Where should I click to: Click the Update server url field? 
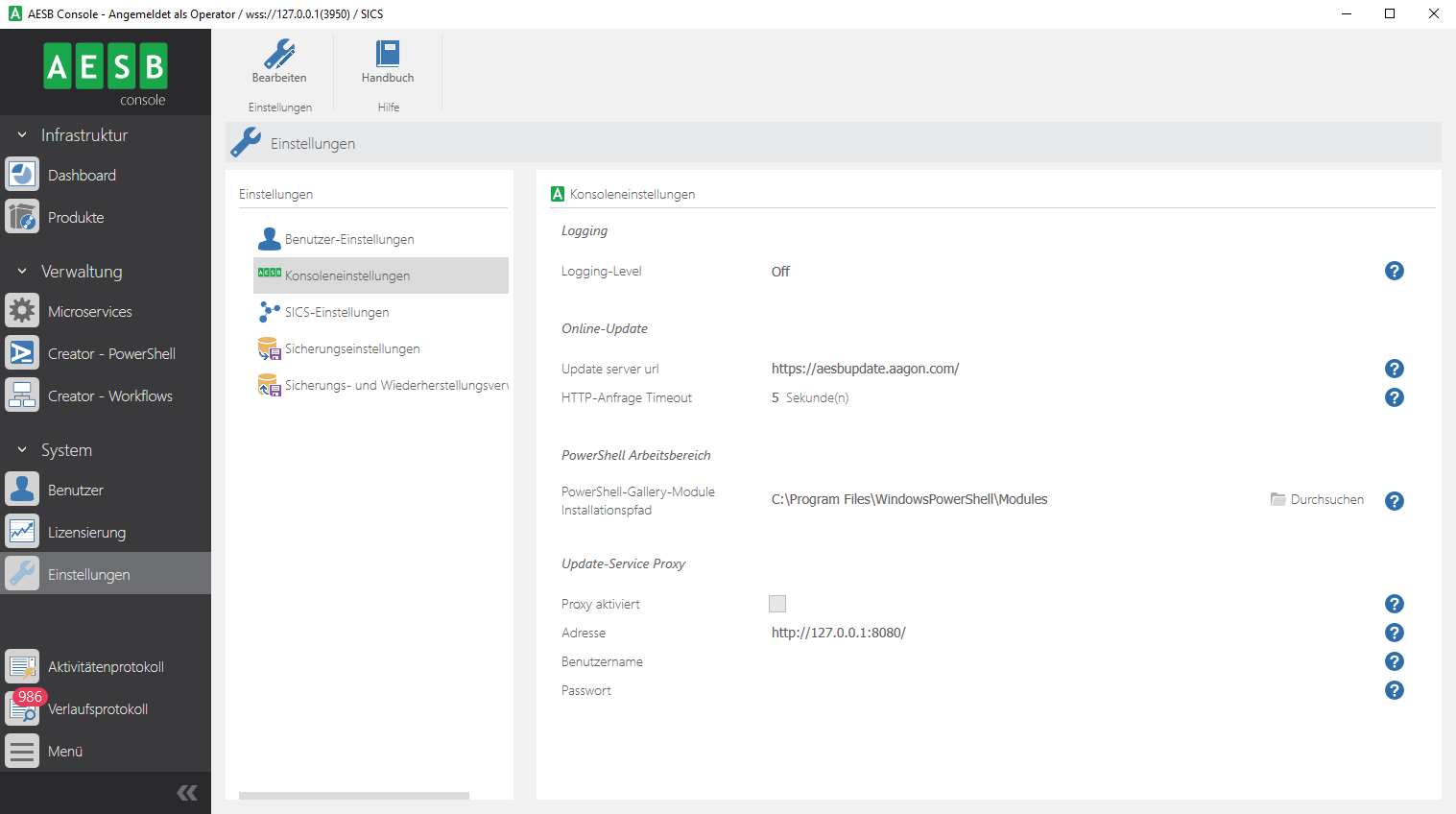pos(865,369)
